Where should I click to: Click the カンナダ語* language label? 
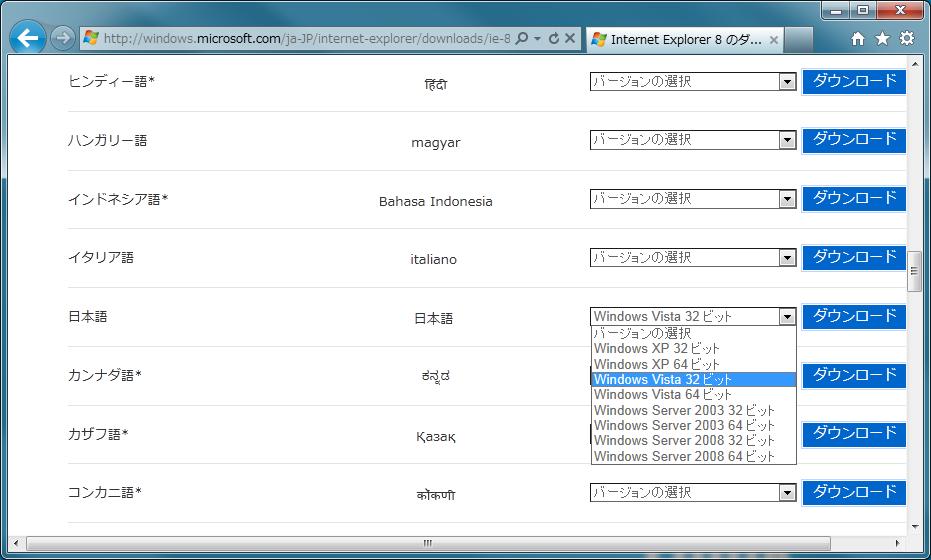click(104, 375)
